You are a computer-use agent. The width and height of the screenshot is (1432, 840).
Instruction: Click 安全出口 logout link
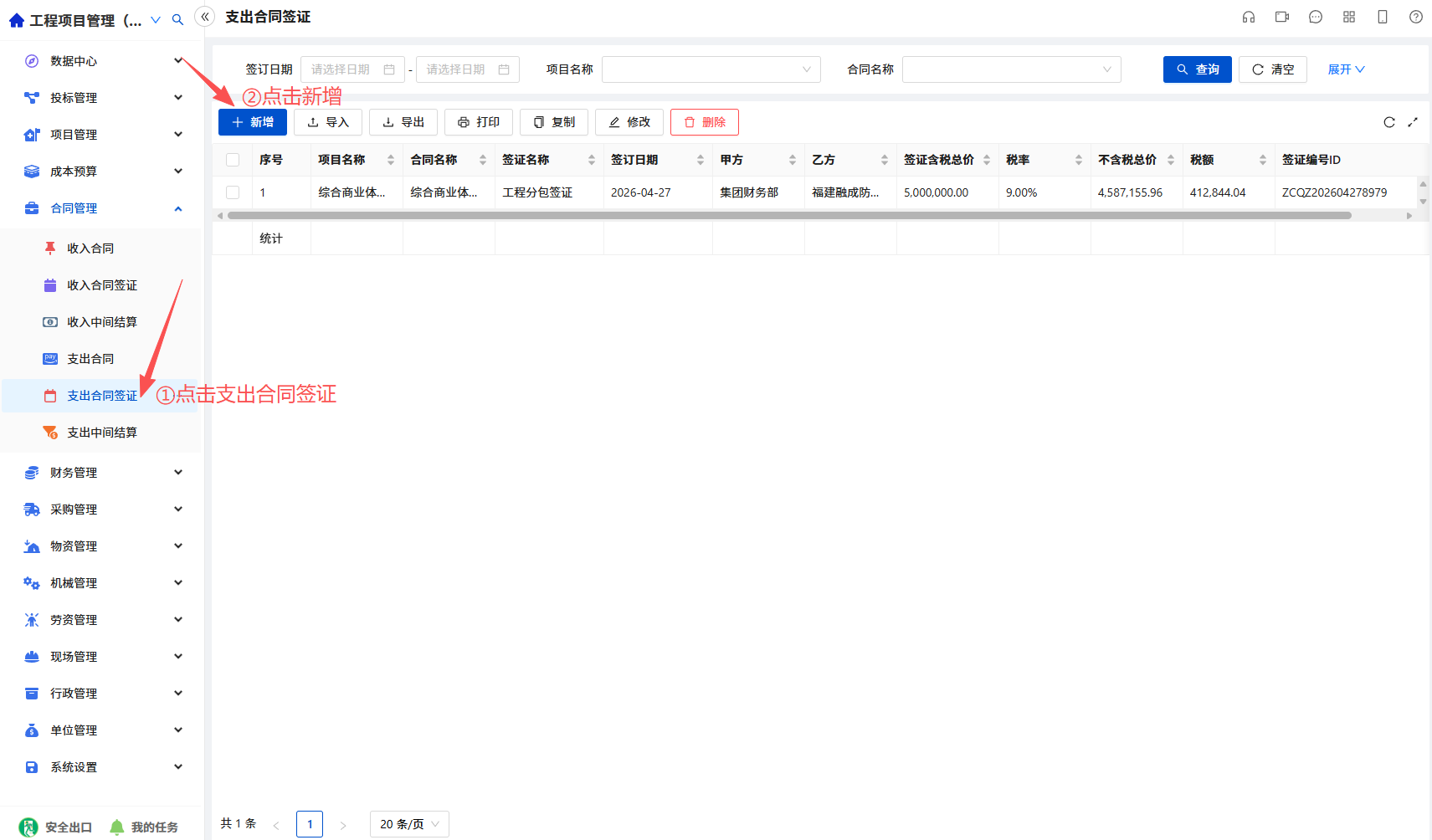tap(55, 827)
